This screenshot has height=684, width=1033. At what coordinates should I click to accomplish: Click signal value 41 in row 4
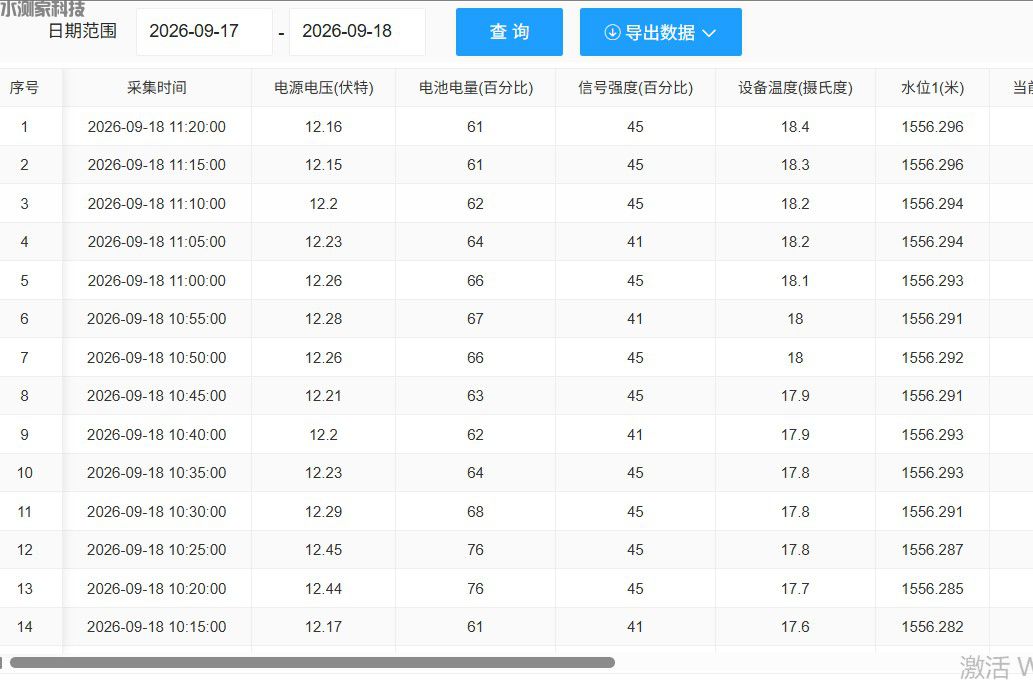[x=635, y=242]
